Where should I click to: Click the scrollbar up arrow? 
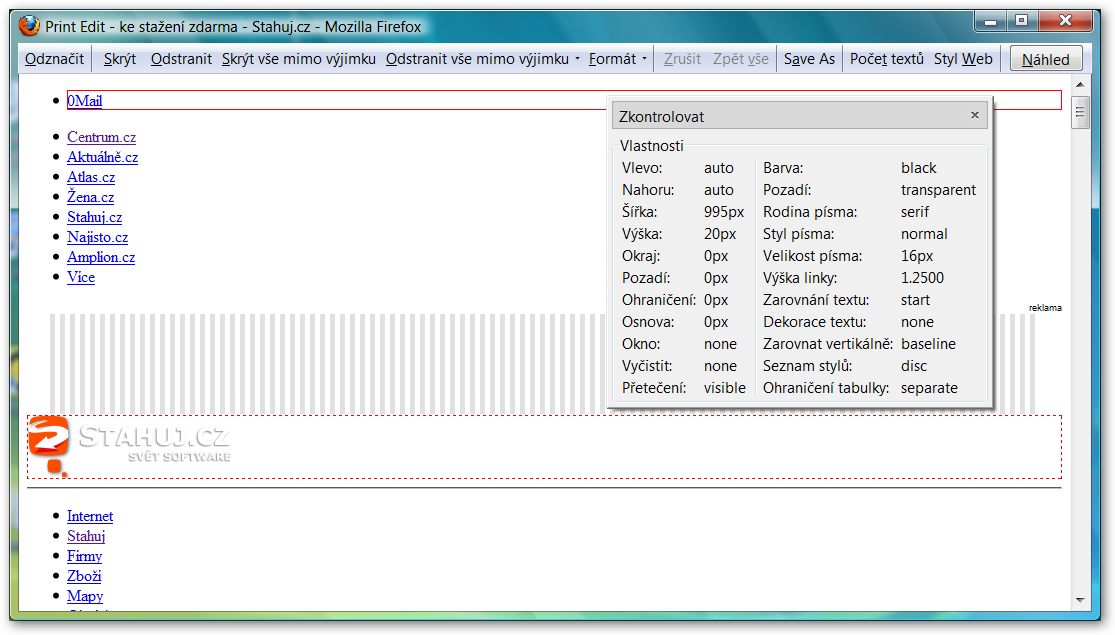pos(1080,85)
